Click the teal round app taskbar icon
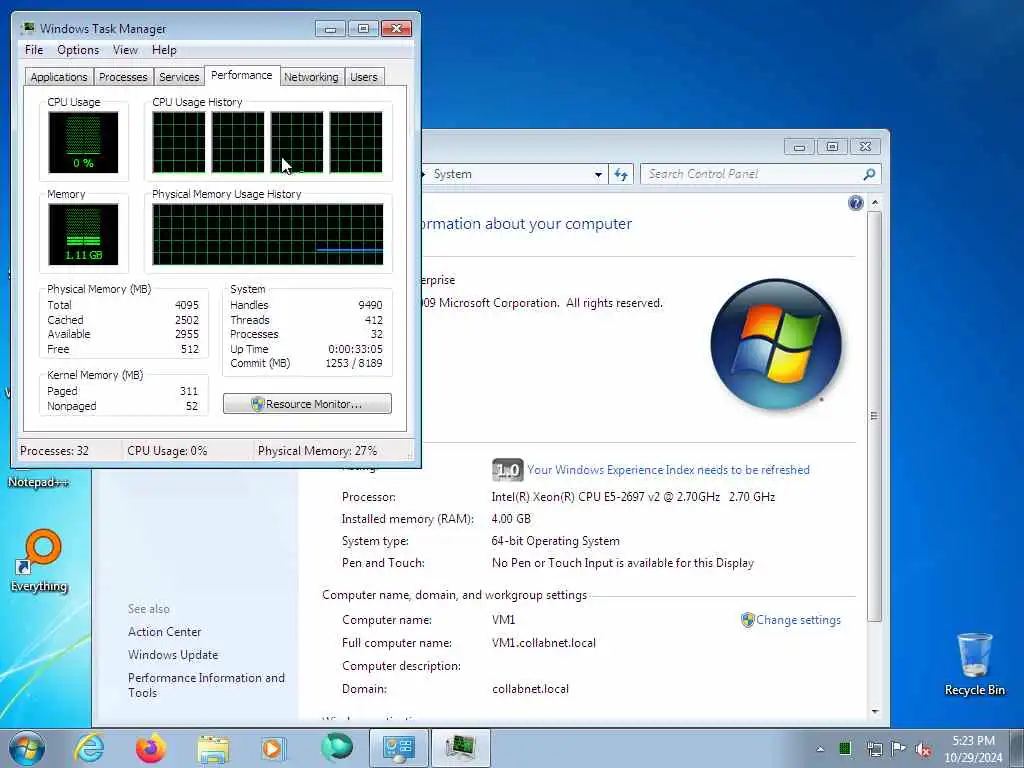 pyautogui.click(x=336, y=747)
